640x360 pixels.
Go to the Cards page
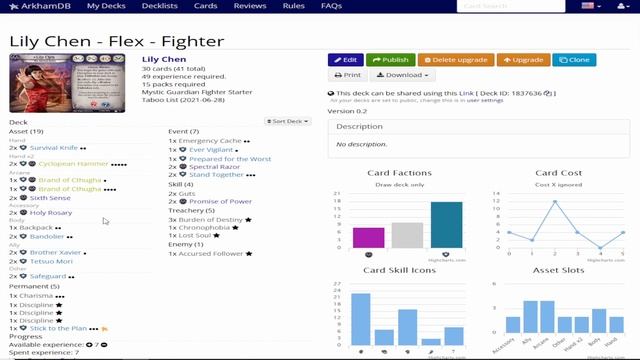(206, 6)
